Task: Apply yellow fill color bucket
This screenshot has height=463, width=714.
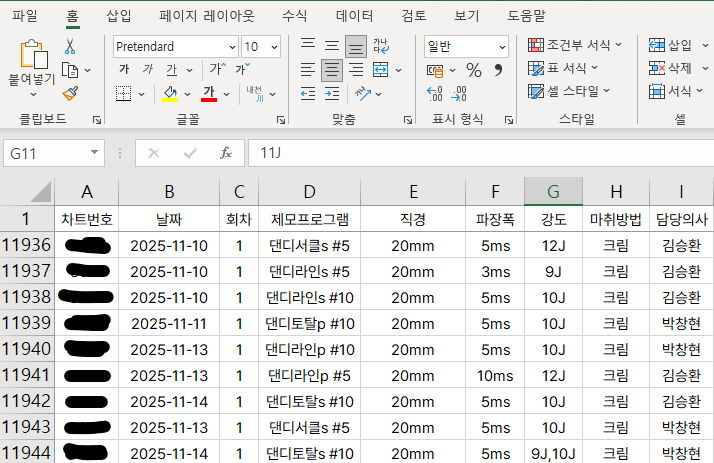Action: coord(170,94)
